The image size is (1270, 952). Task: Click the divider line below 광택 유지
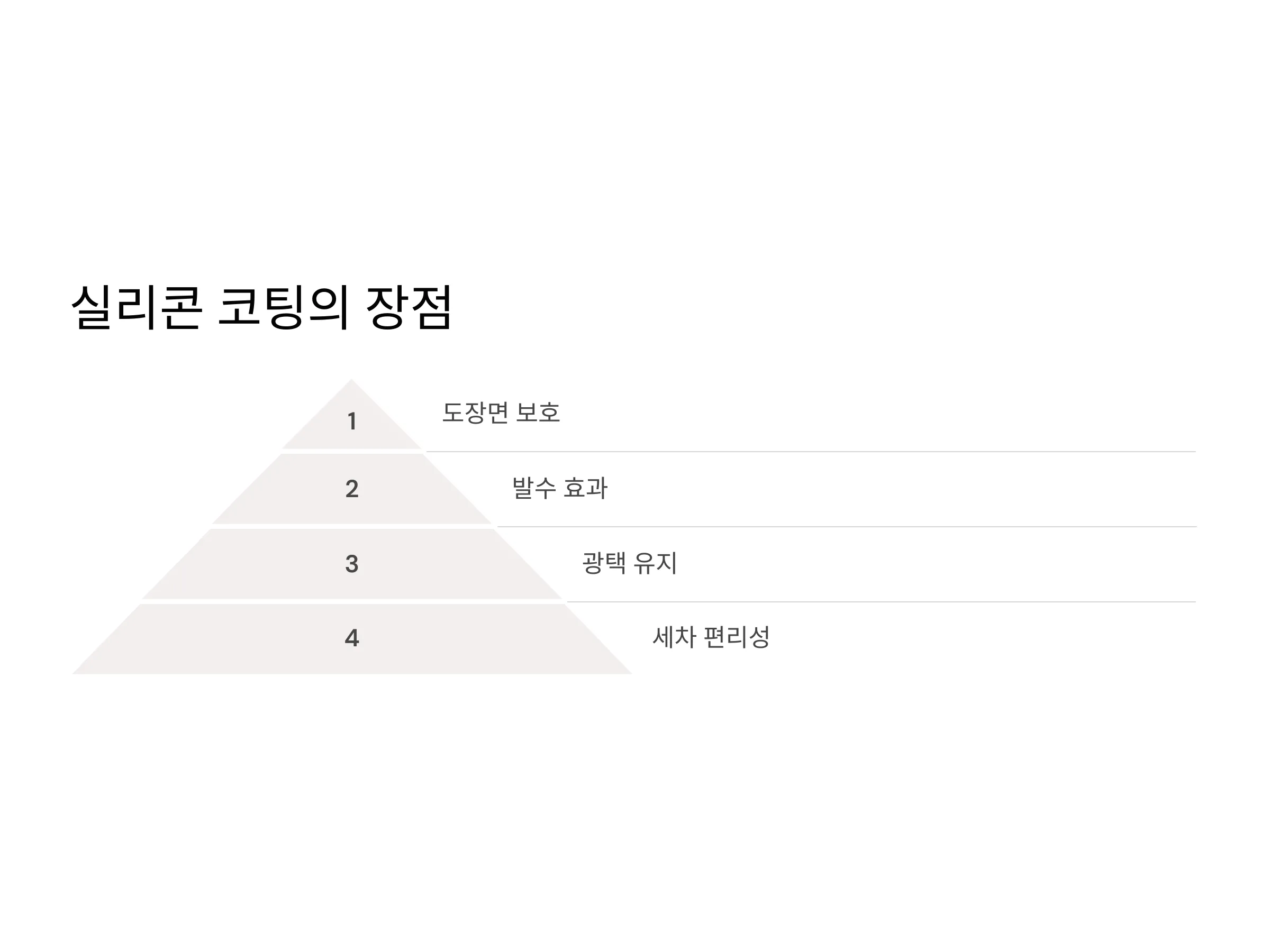881,602
